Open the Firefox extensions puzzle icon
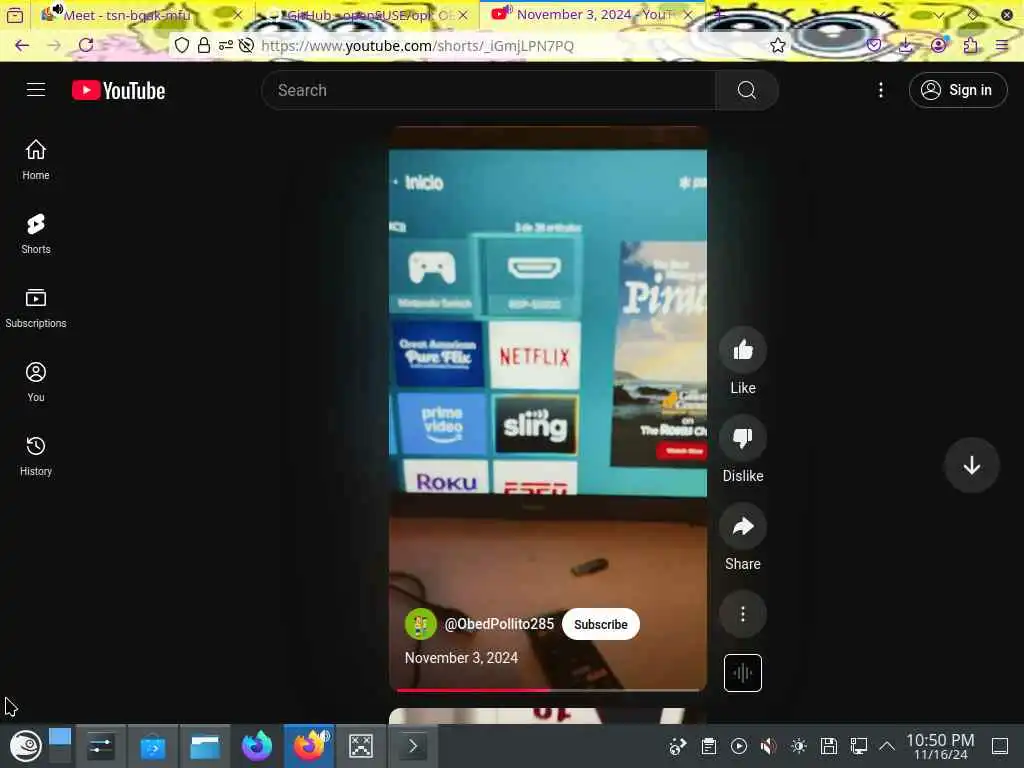 [x=970, y=45]
